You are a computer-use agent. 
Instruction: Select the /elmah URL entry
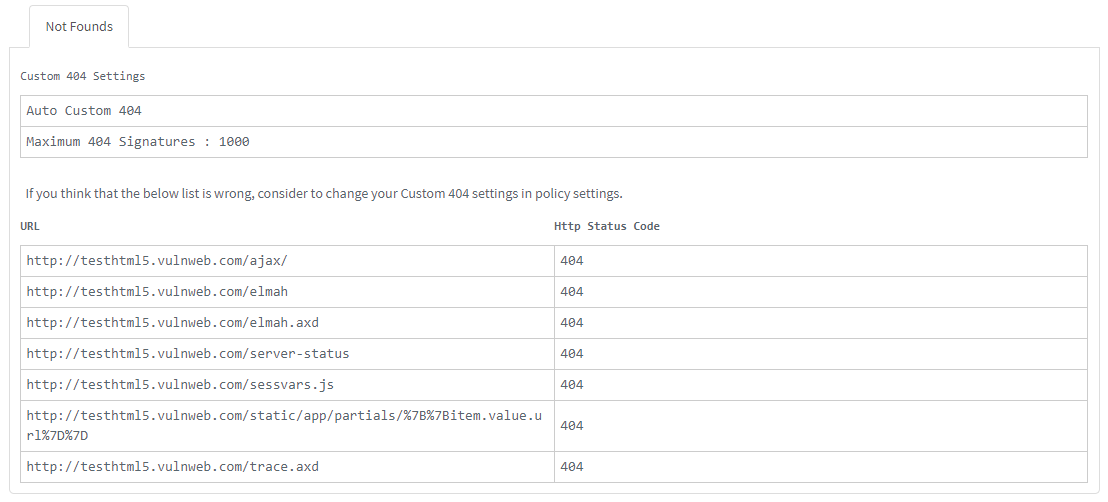pyautogui.click(x=157, y=292)
